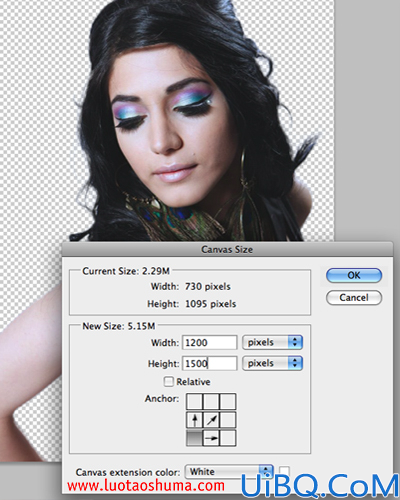400x500 pixels.
Task: Expand the Canvas extension color dropdown
Action: click(229, 472)
